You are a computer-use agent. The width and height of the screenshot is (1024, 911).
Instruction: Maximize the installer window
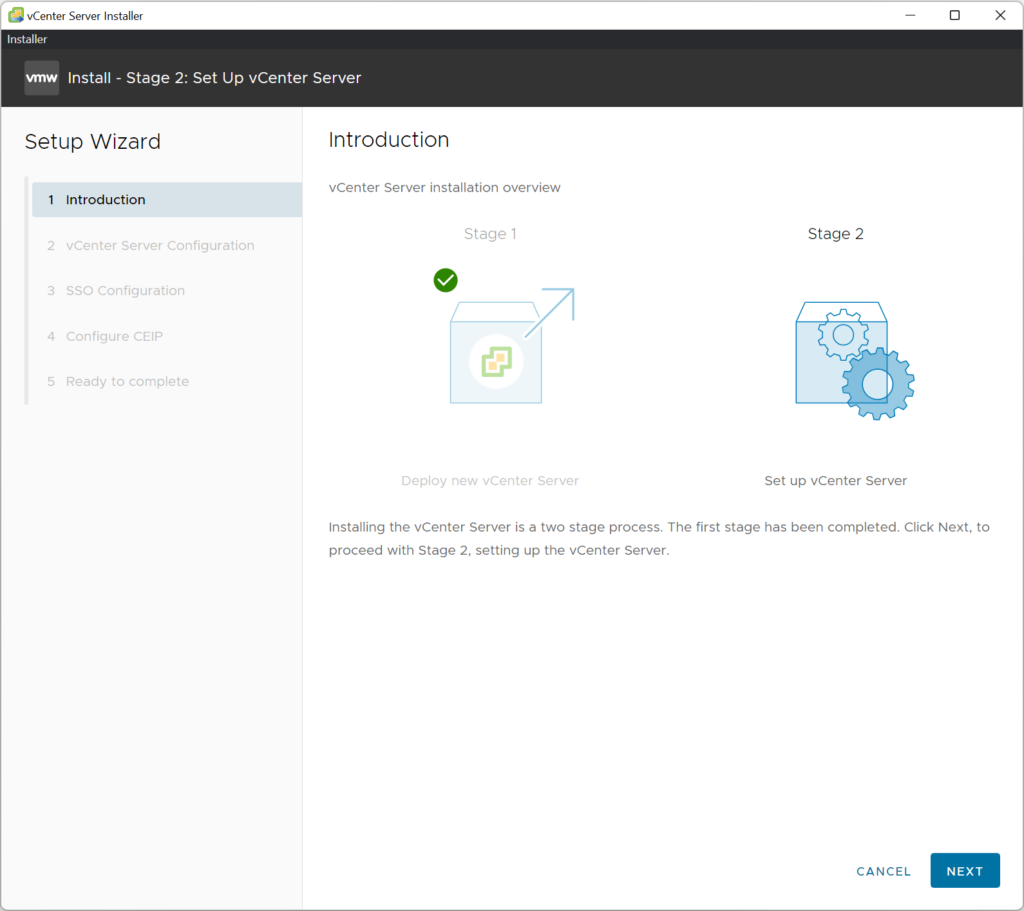pyautogui.click(x=955, y=15)
